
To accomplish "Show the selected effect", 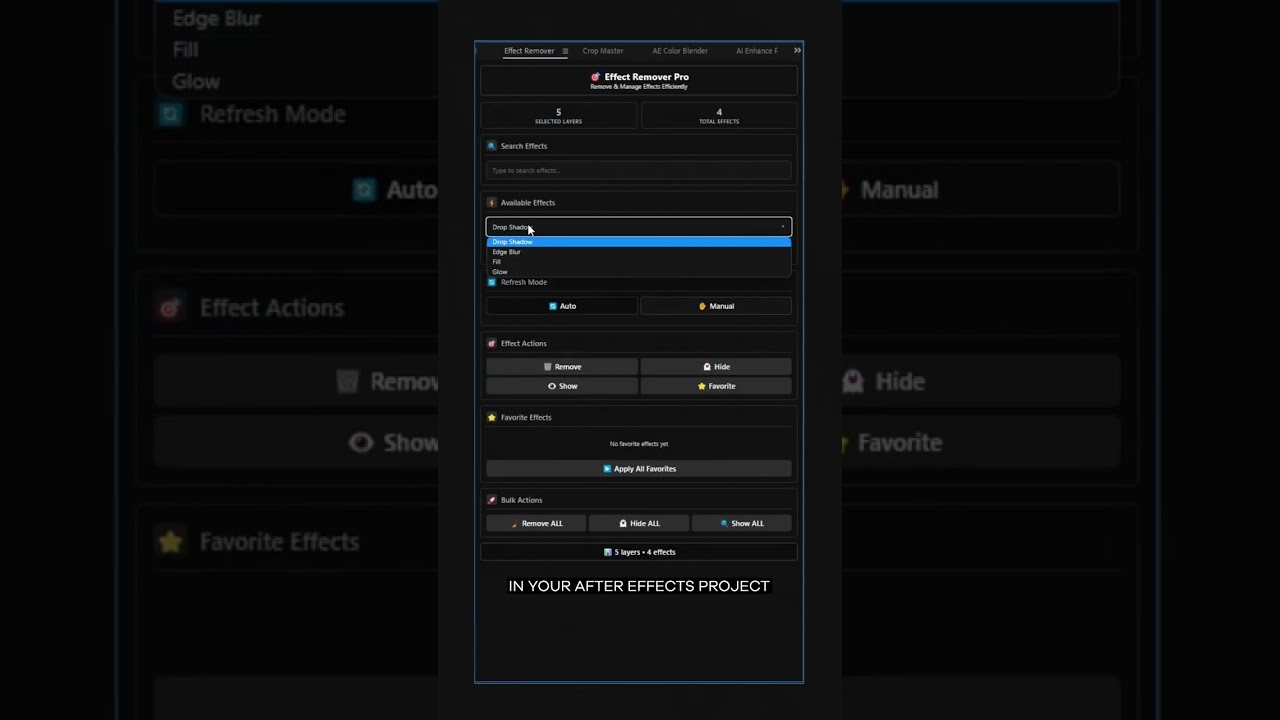I will (562, 386).
